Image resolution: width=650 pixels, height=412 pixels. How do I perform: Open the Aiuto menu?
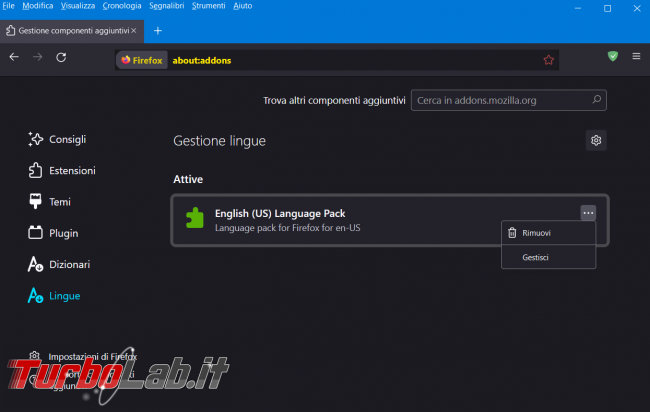tap(243, 6)
